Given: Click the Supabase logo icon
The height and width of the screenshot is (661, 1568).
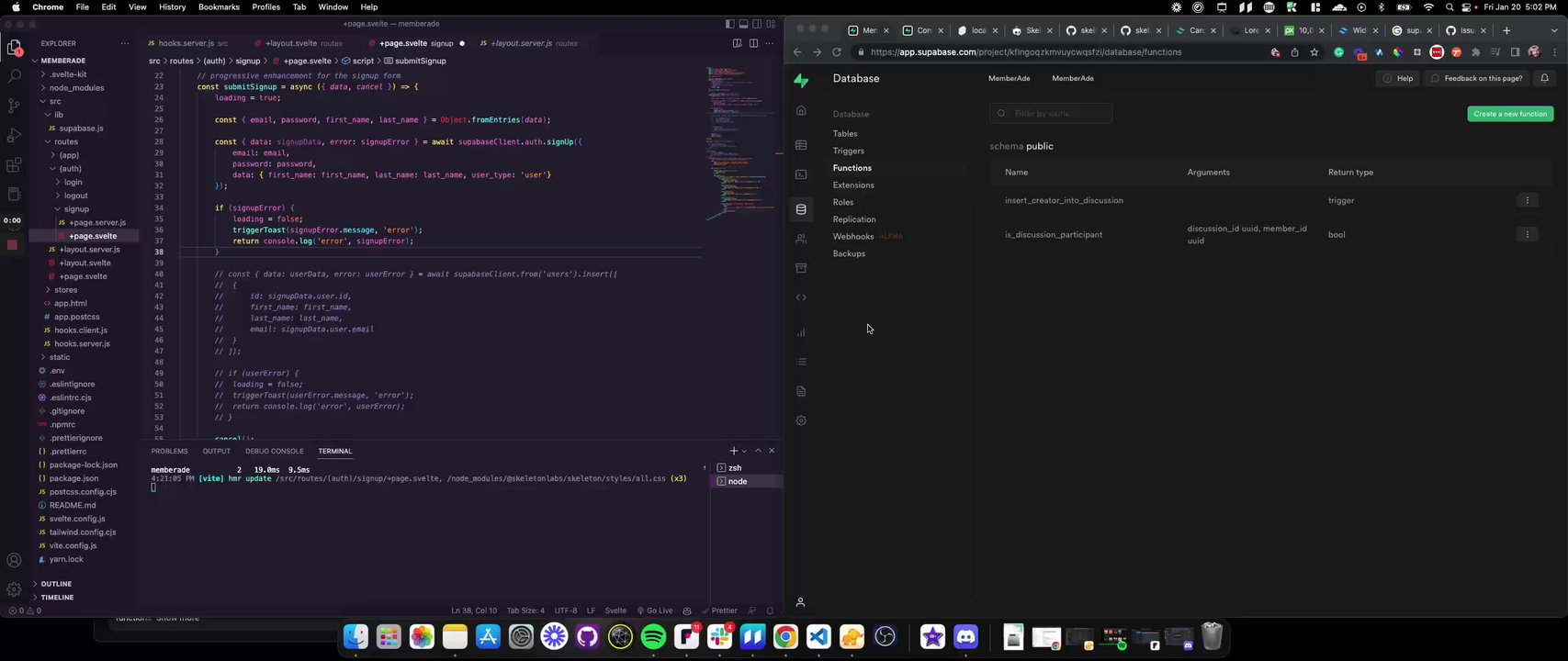Looking at the screenshot, I should coord(801,81).
